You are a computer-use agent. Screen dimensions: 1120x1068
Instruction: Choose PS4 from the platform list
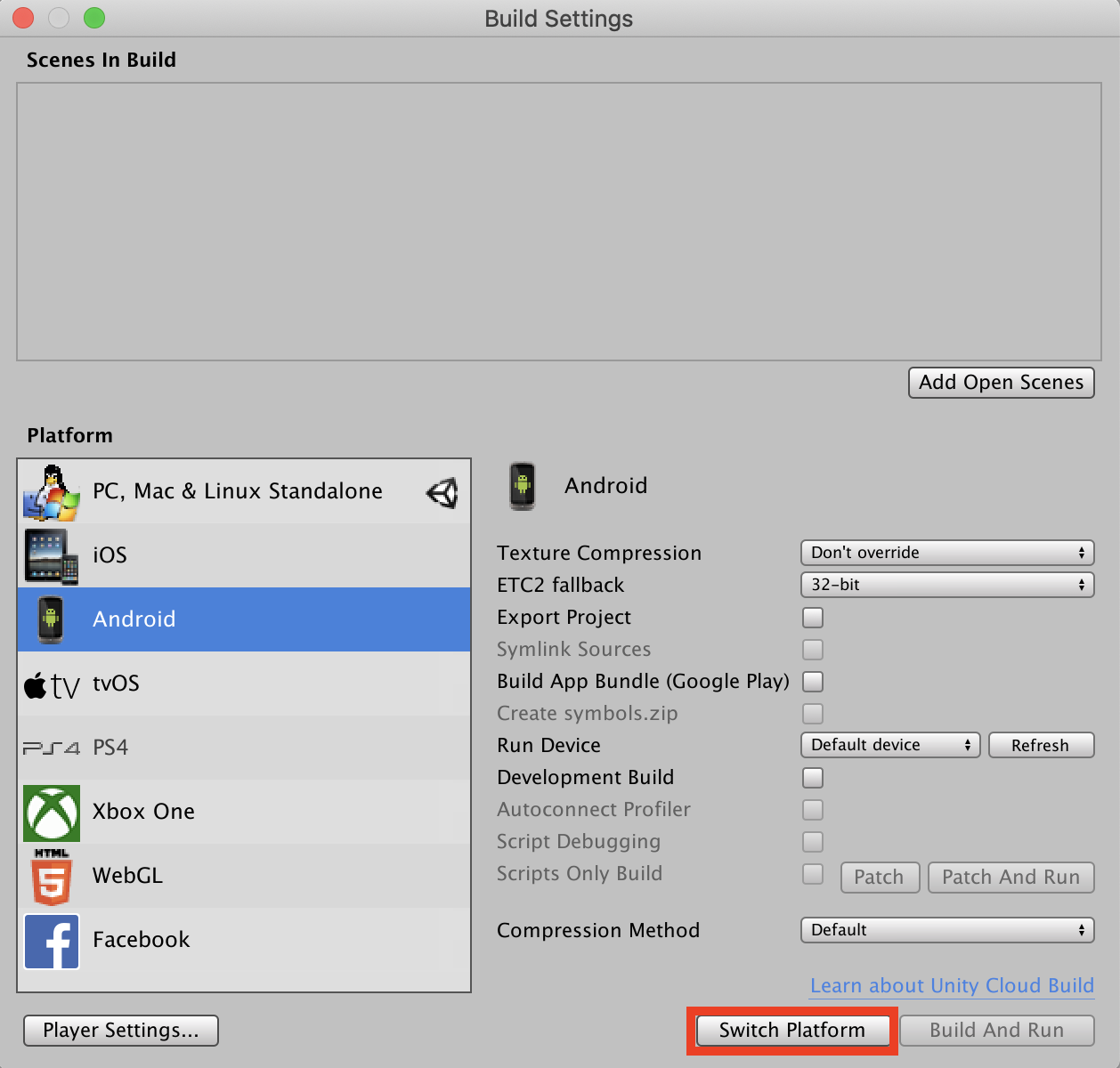pos(244,748)
